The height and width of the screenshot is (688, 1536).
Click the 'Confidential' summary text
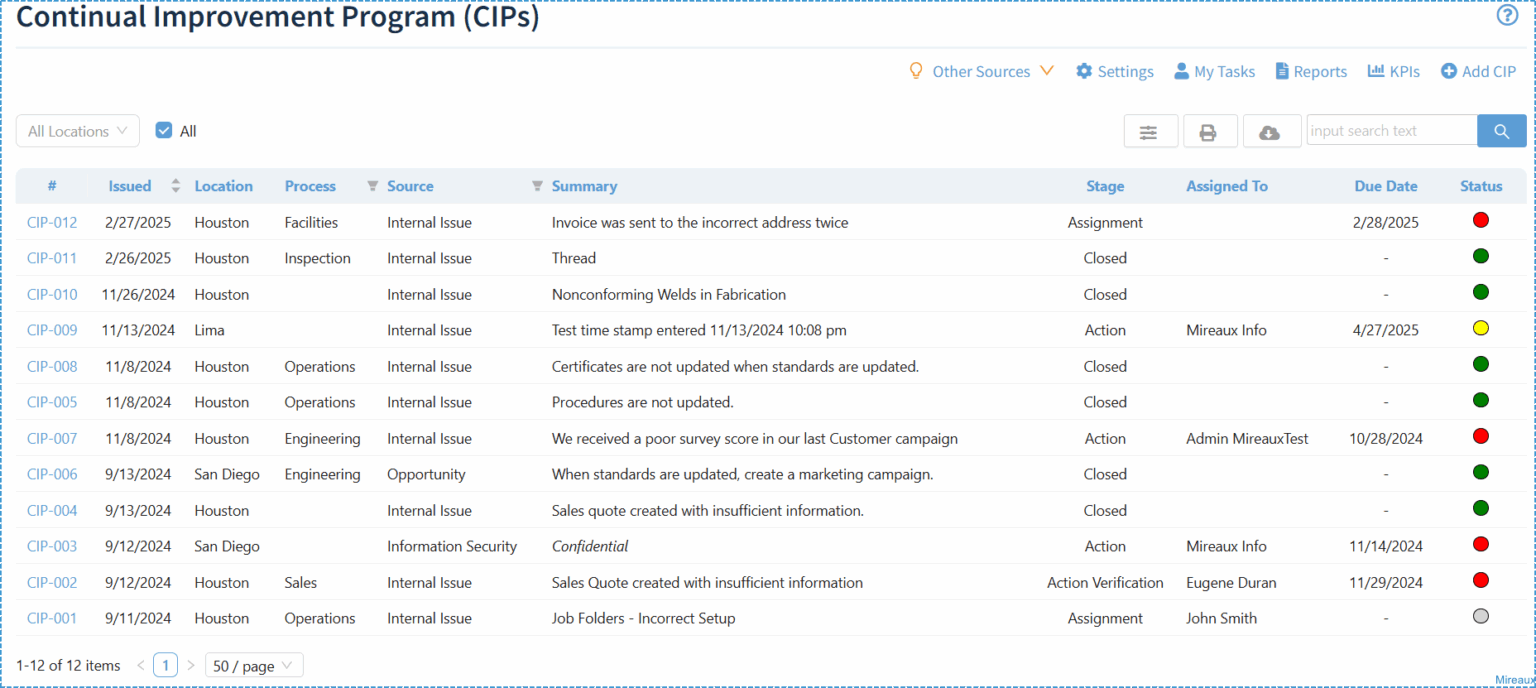coord(590,546)
